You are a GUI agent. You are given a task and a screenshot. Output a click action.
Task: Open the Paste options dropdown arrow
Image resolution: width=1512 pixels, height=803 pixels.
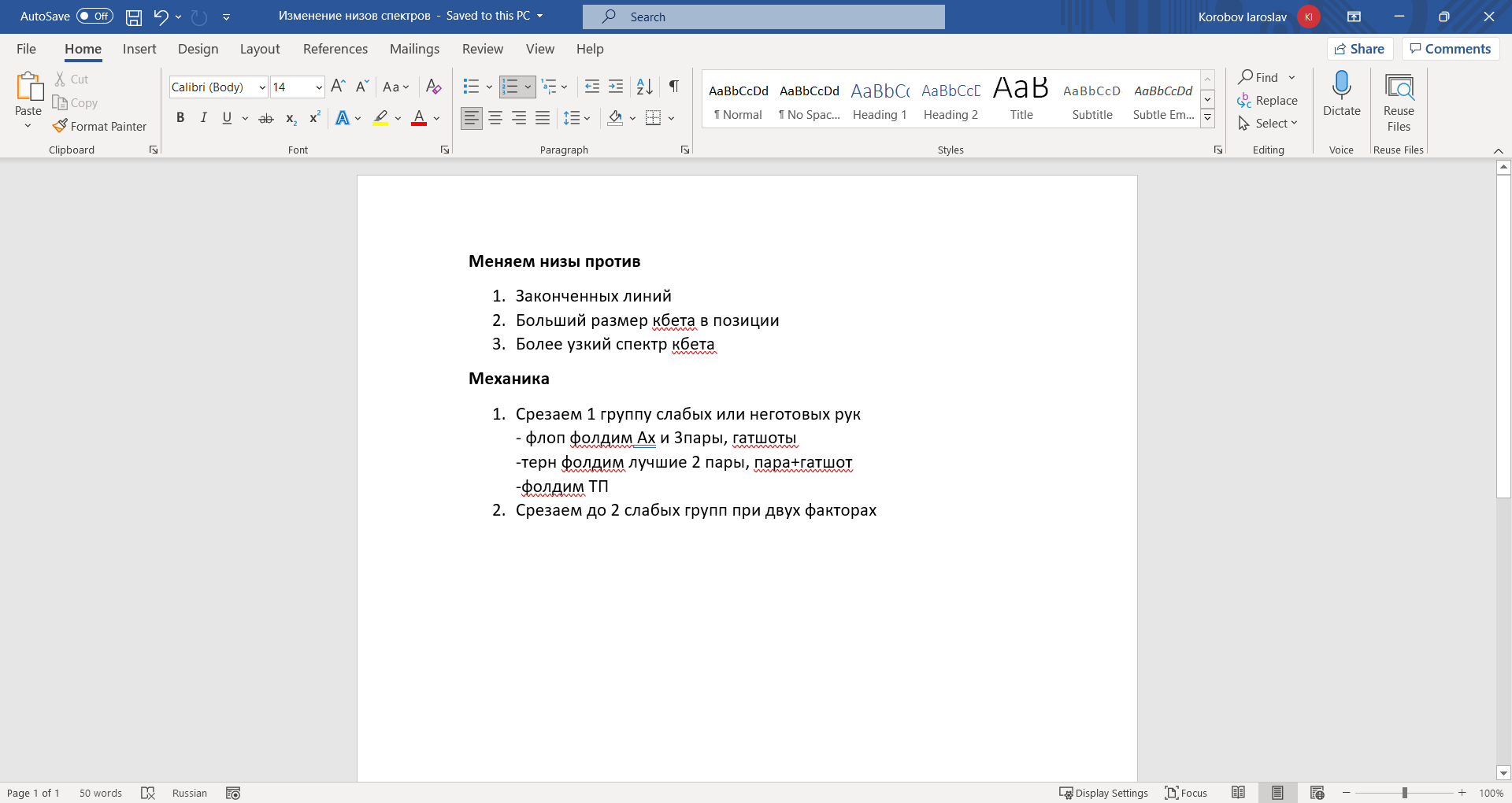click(x=28, y=126)
